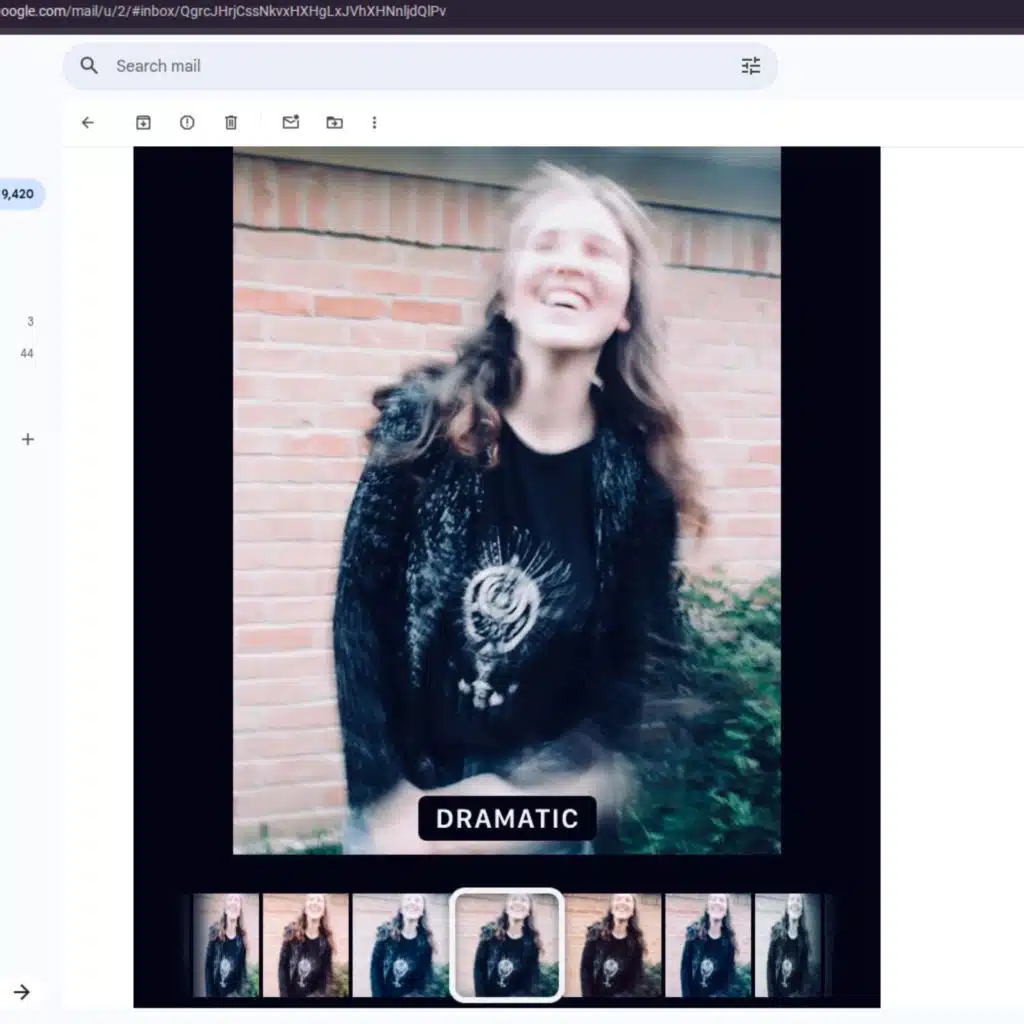
Task: Choose the leftmost filter thumbnail
Action: point(225,945)
